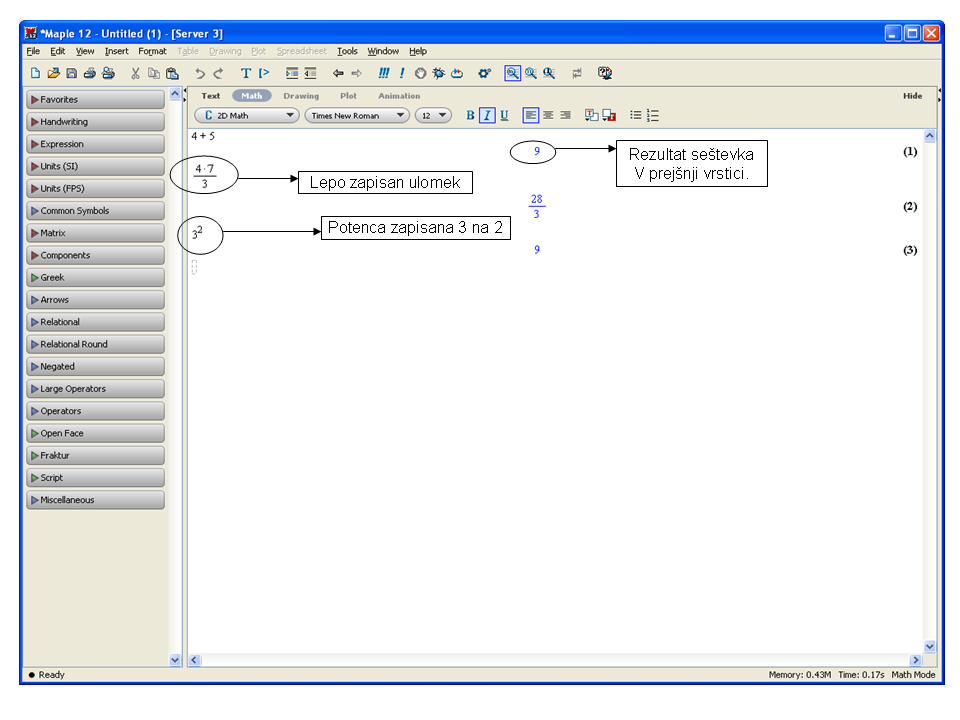The width and height of the screenshot is (960, 720).
Task: Toggle Underline formatting
Action: coord(504,115)
